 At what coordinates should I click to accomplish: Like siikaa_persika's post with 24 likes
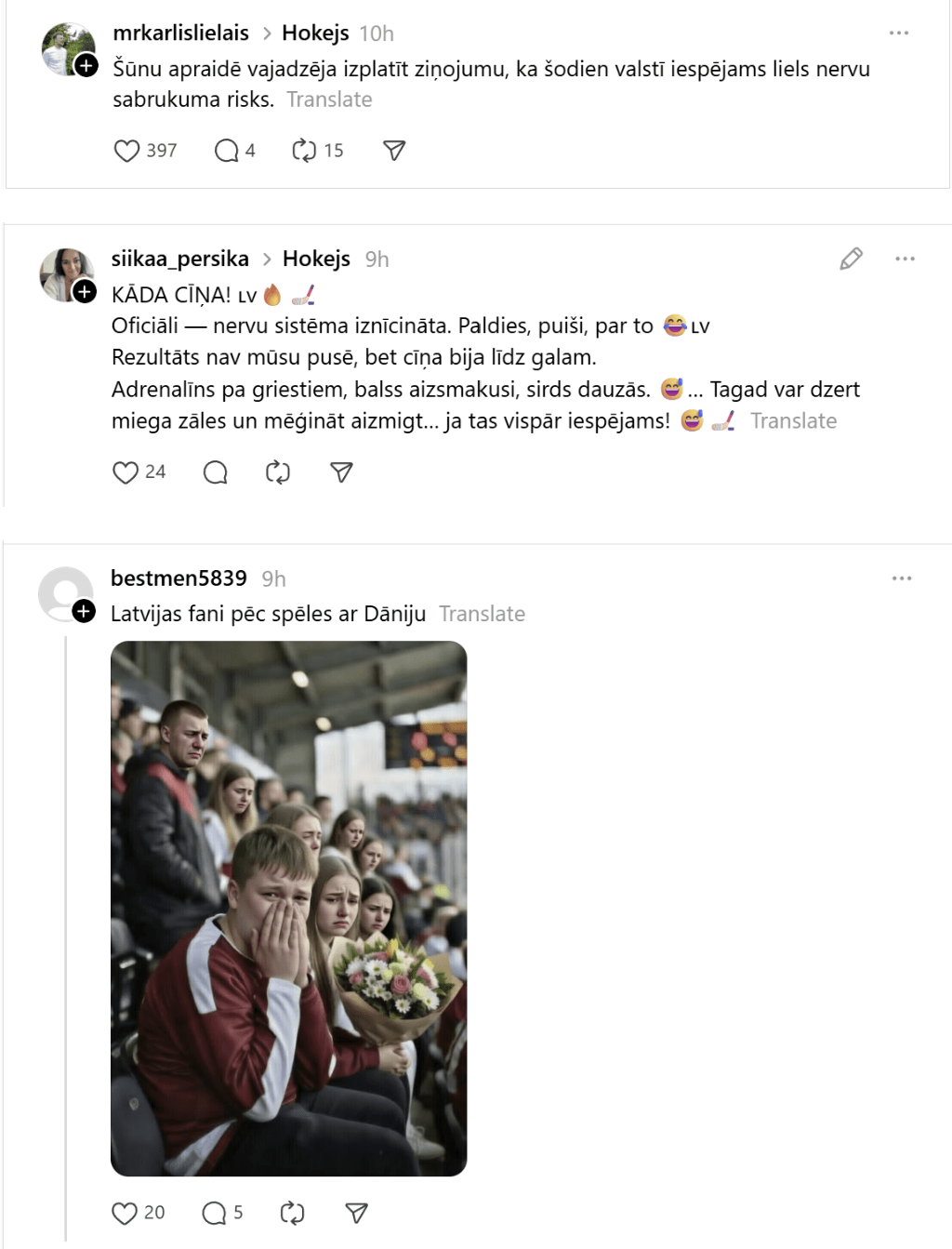126,472
